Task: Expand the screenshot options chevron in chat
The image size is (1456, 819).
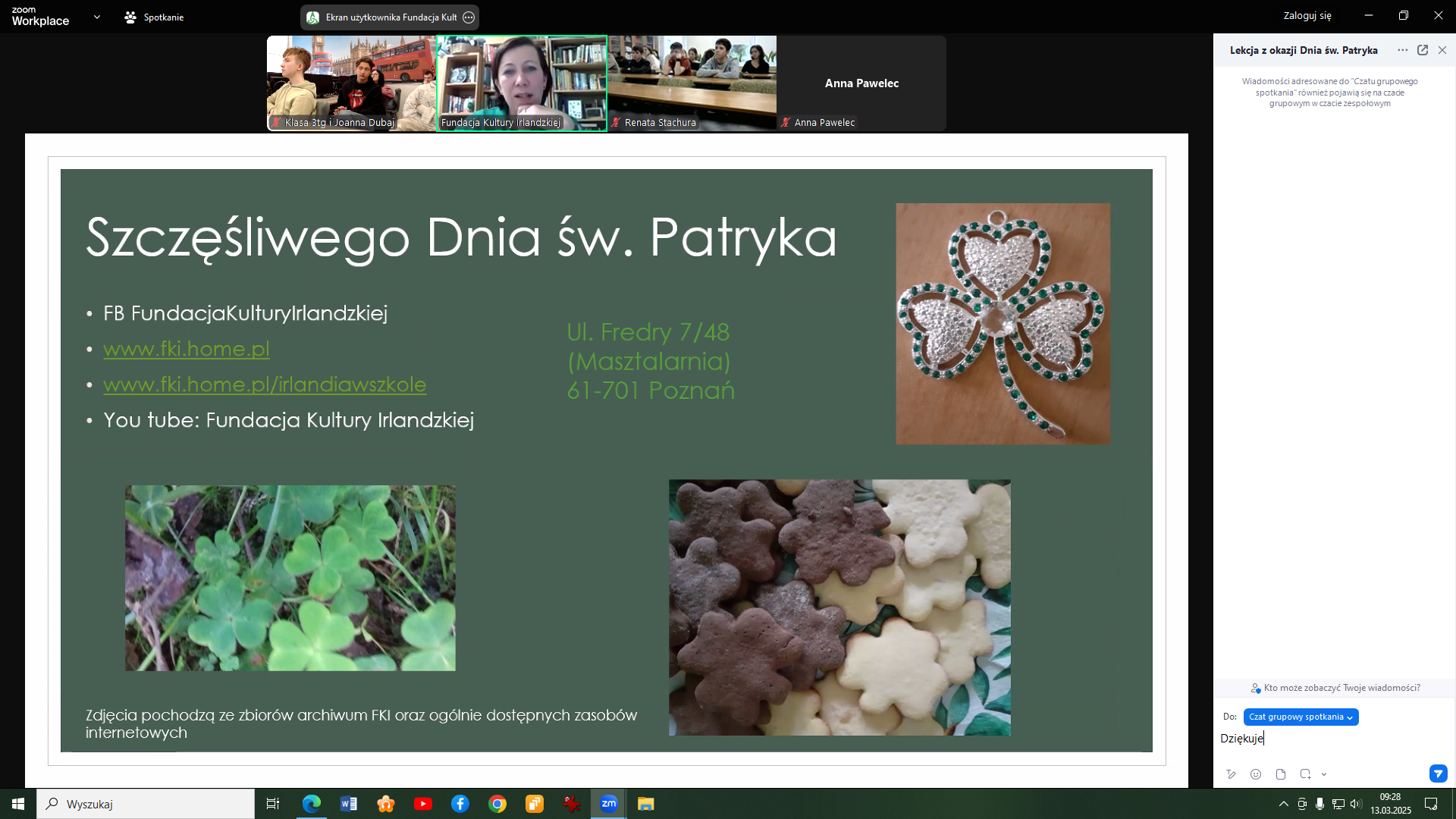Action: click(x=1324, y=774)
